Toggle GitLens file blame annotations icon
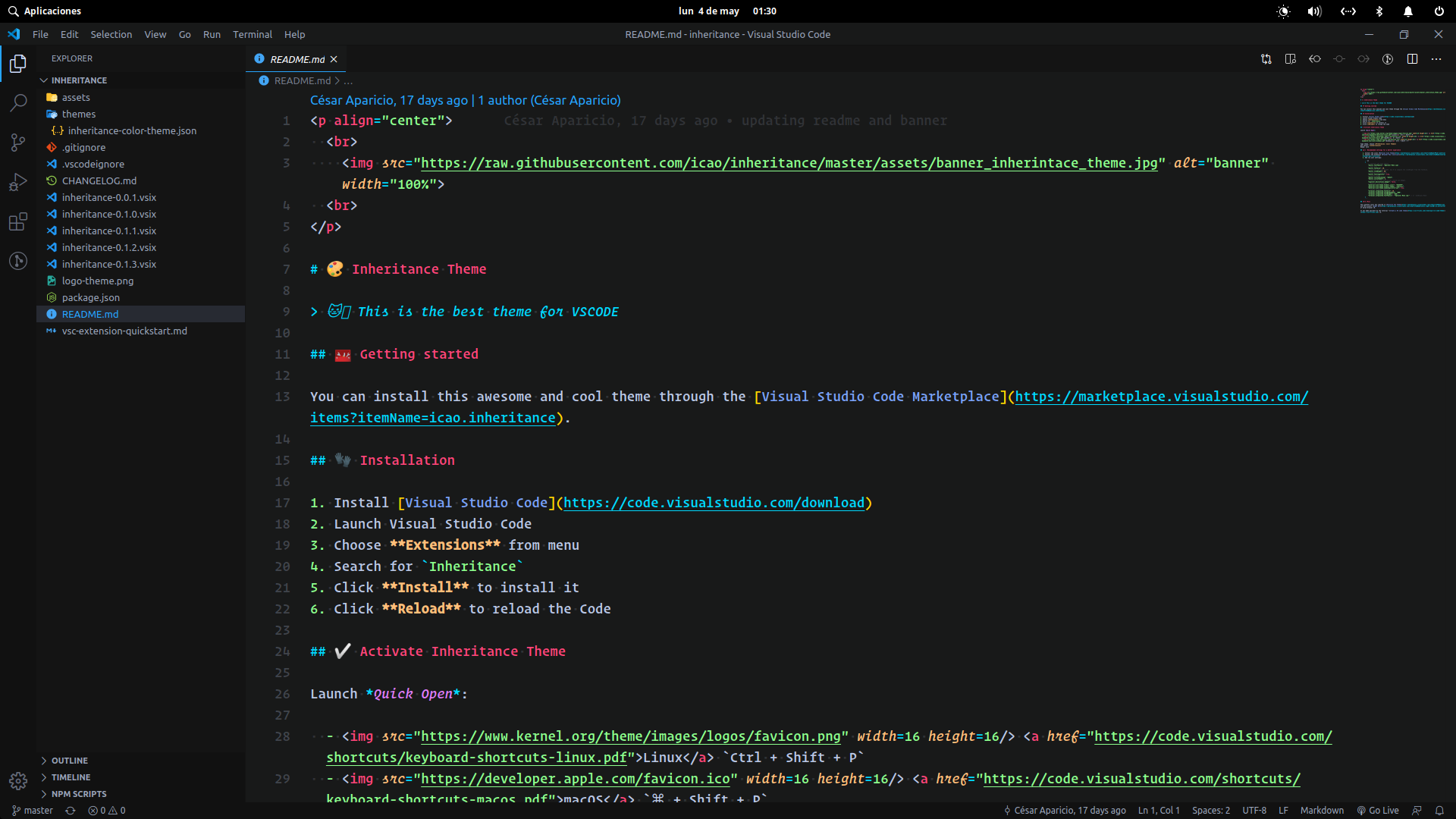Screen dimensions: 1456x819 (1387, 59)
